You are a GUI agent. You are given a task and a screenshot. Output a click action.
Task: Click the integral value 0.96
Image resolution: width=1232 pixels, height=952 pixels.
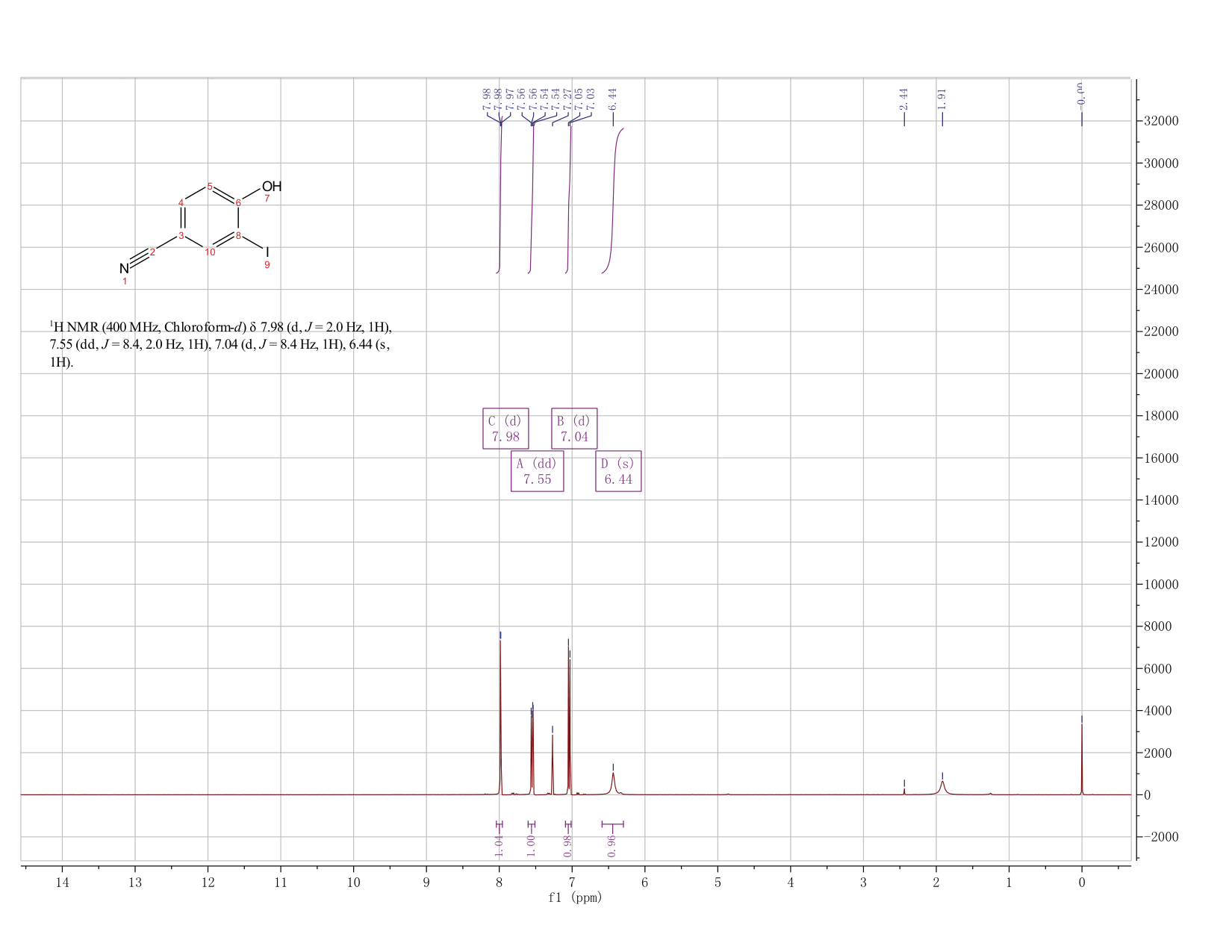point(612,846)
